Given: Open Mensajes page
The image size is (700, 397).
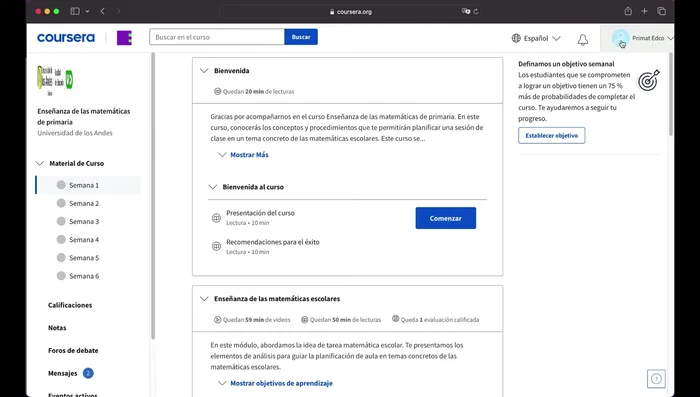Looking at the screenshot, I should click(x=62, y=373).
